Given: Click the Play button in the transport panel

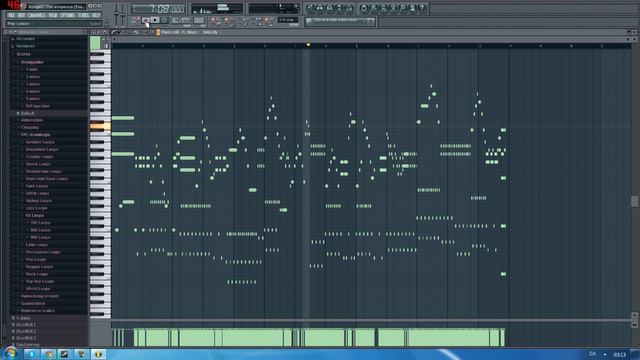Looking at the screenshot, I should pos(146,20).
